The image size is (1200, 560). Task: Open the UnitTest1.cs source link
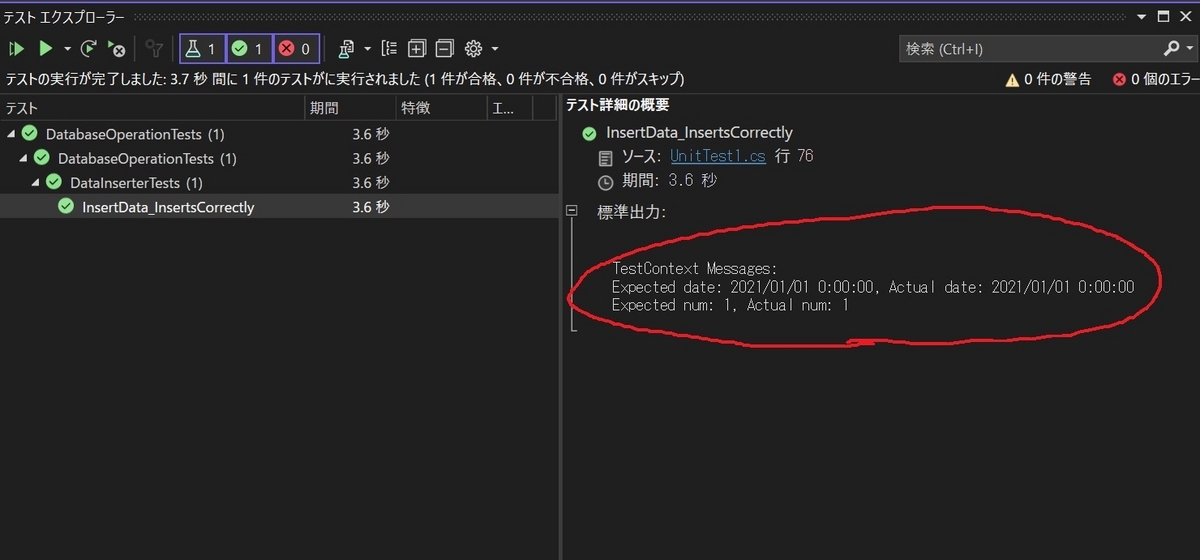click(x=718, y=157)
